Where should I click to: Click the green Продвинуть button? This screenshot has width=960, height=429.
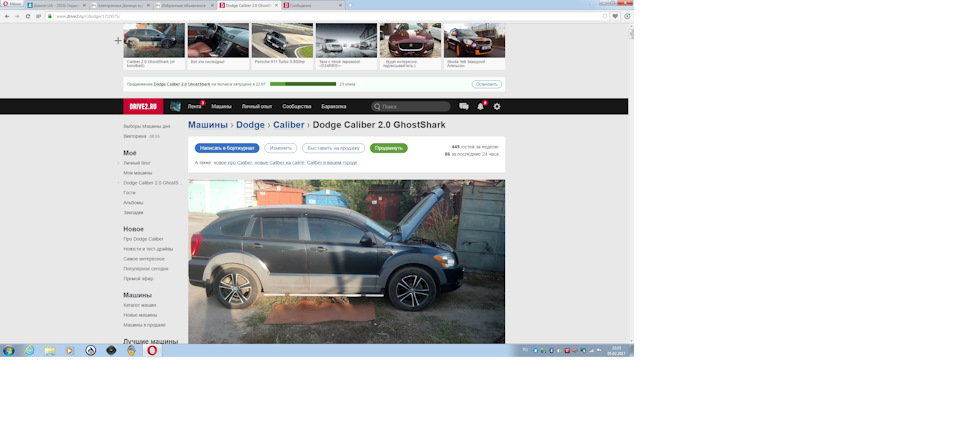pyautogui.click(x=389, y=148)
